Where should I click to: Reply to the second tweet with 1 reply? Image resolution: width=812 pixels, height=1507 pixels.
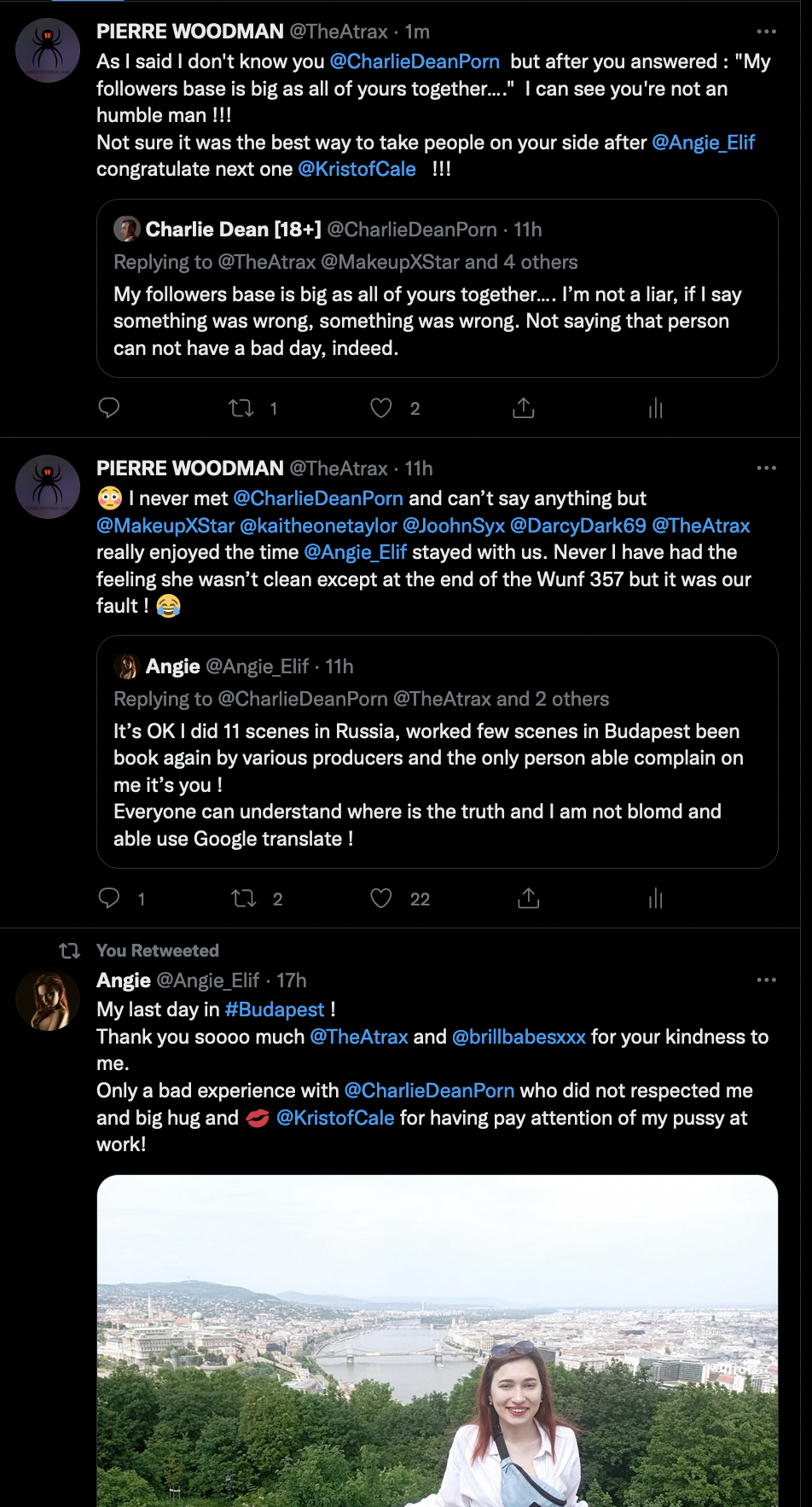pos(109,898)
